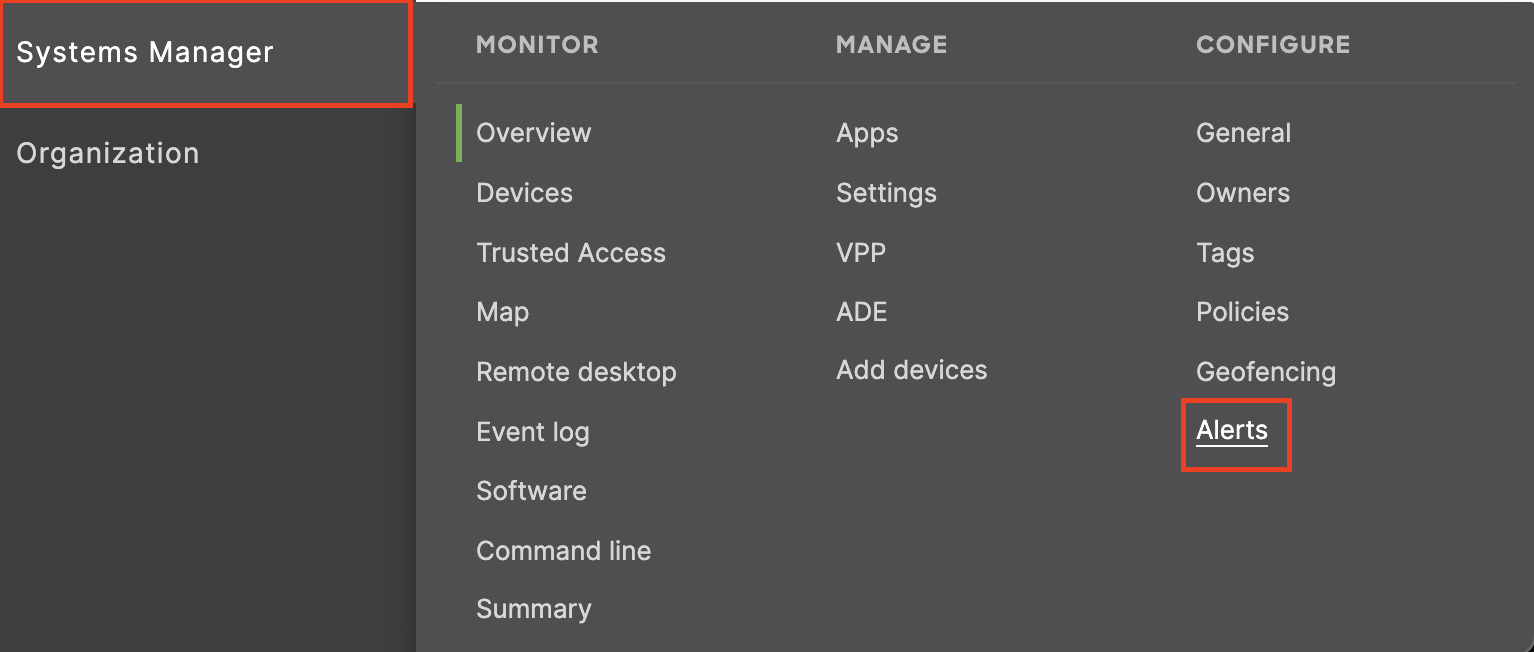Screen dimensions: 1534x652
Task: Open the Overview page
Action: (x=533, y=133)
